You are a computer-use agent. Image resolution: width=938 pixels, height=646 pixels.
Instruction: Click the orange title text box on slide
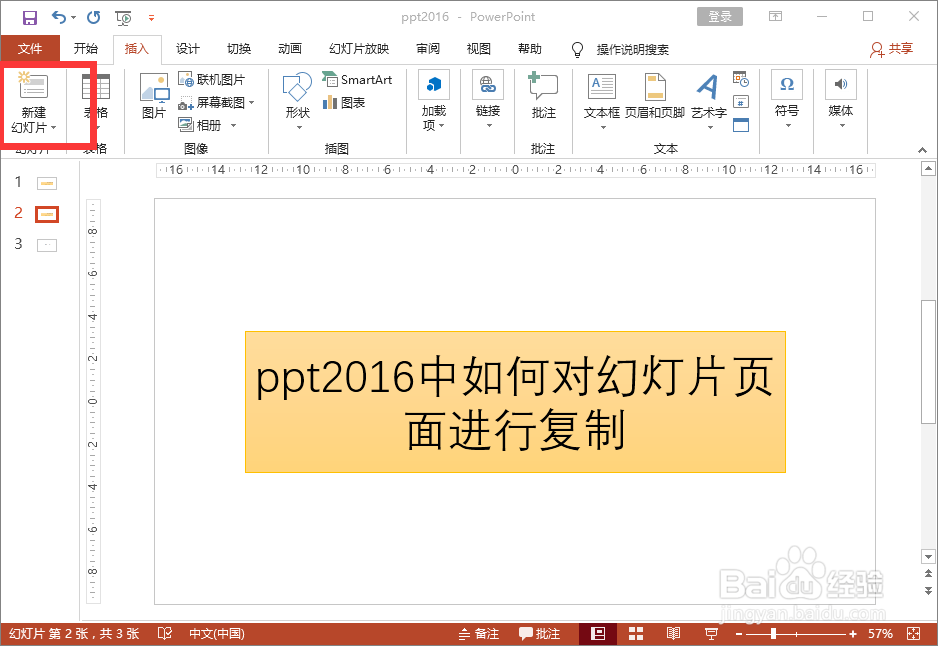pos(515,402)
